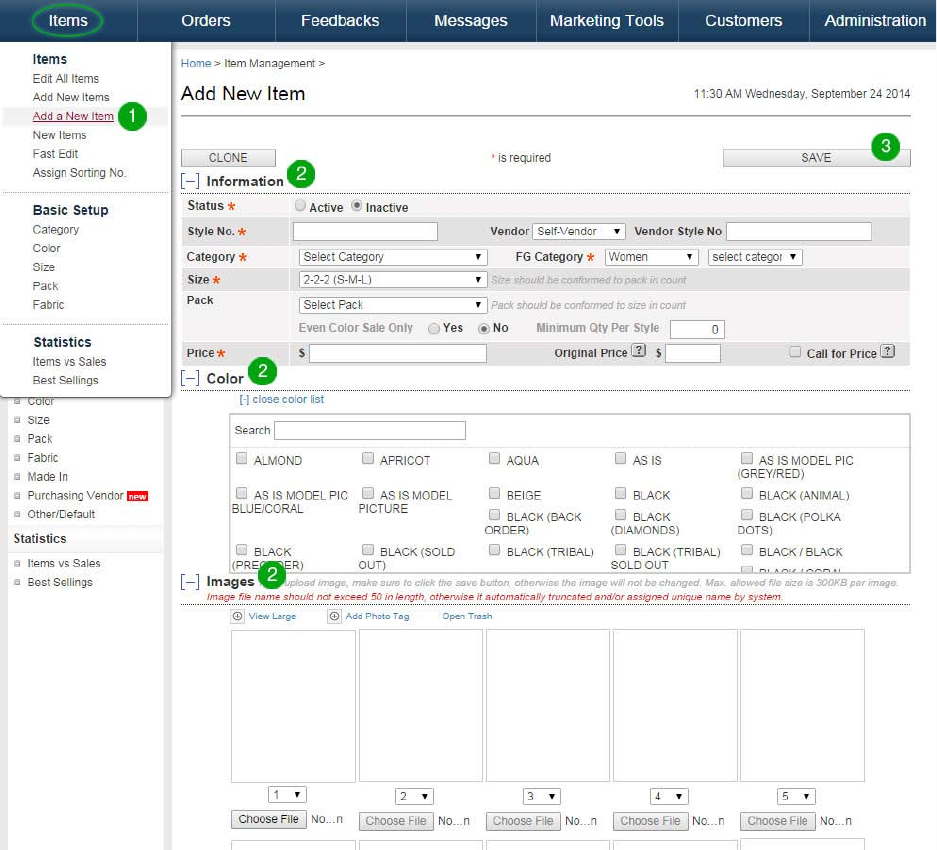This screenshot has width=937, height=850.
Task: Open the Select Pack dropdown
Action: (x=393, y=305)
